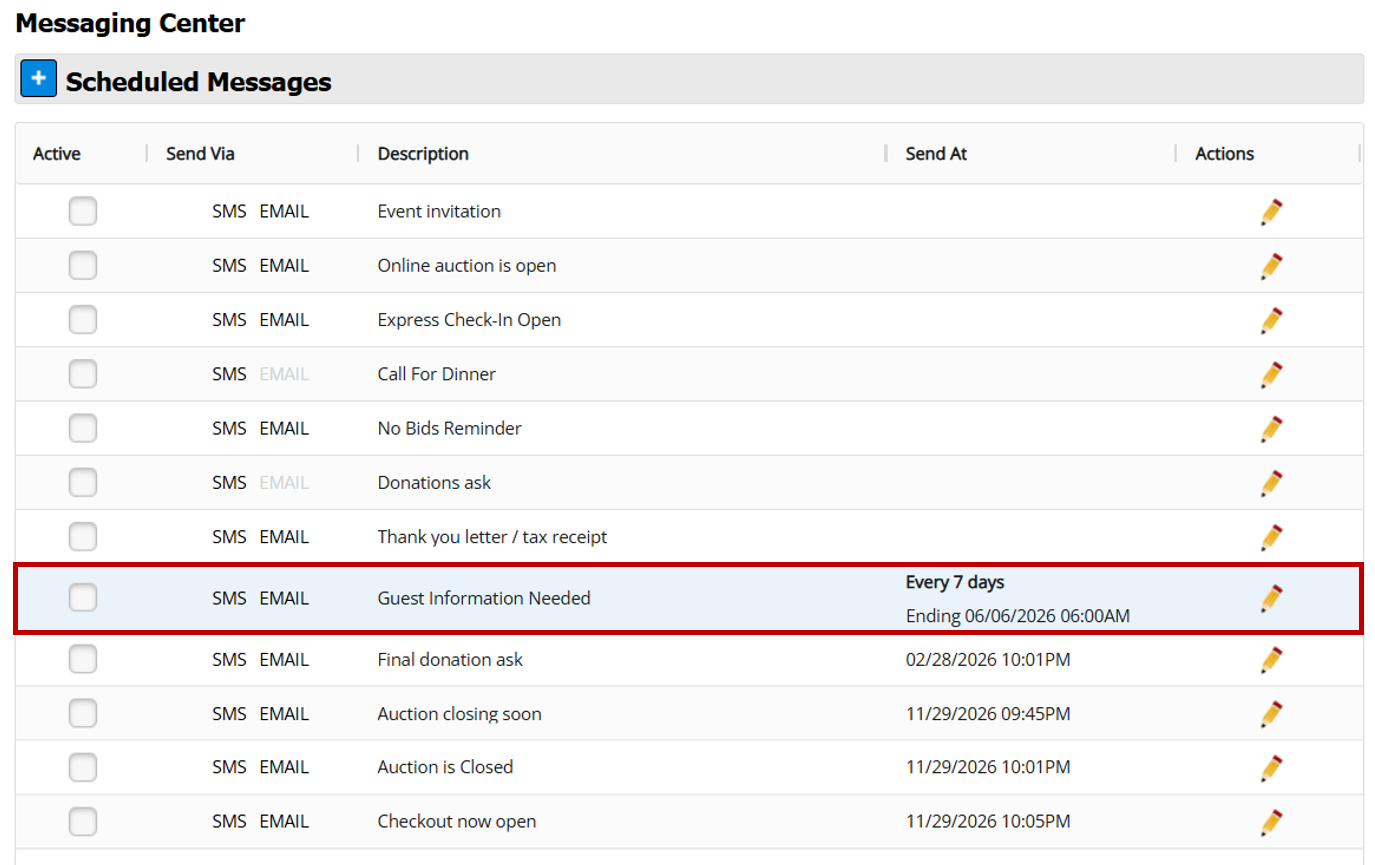Click the Active column header

tap(57, 154)
